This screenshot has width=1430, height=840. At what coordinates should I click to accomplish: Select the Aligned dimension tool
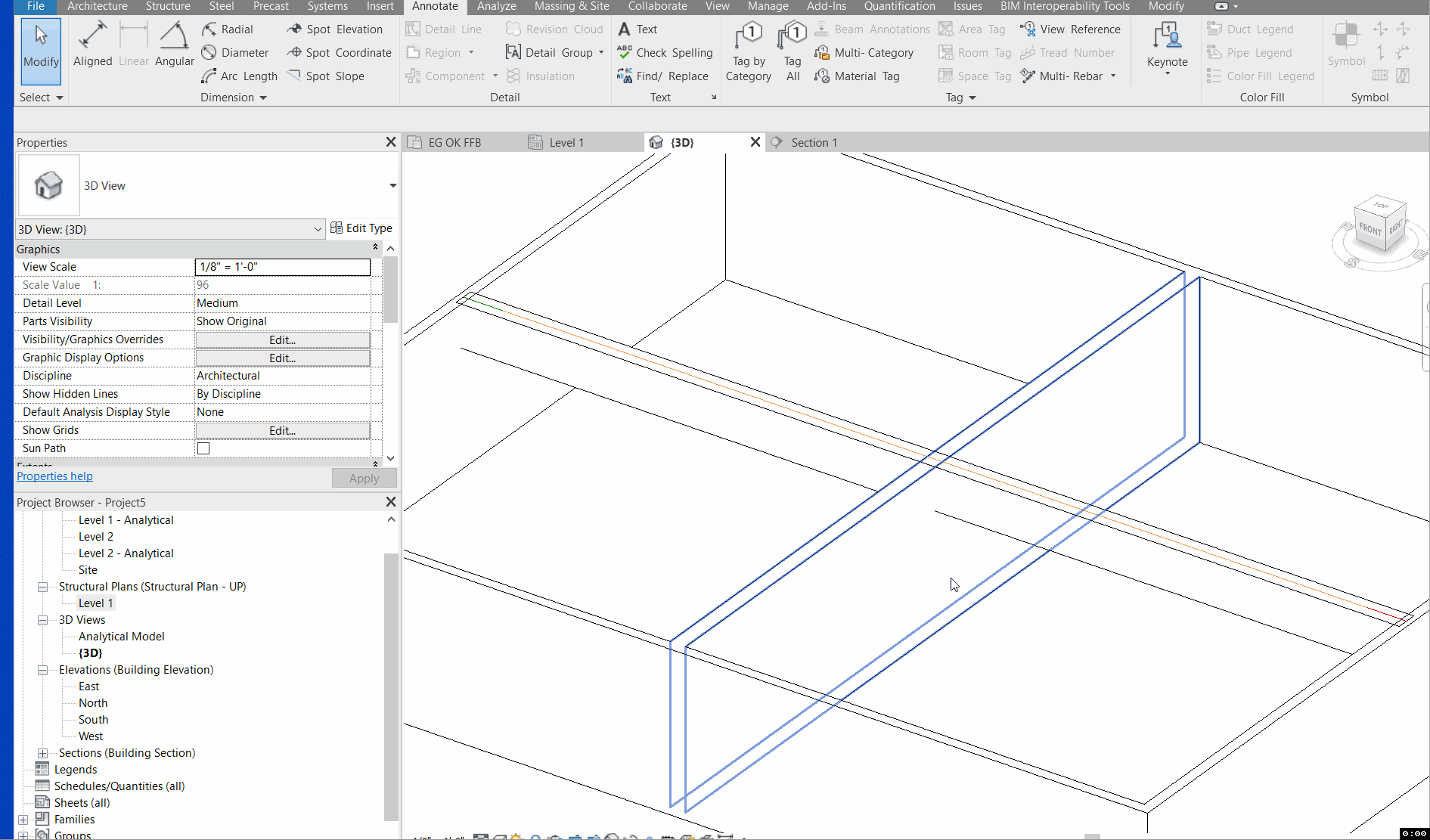pos(92,43)
